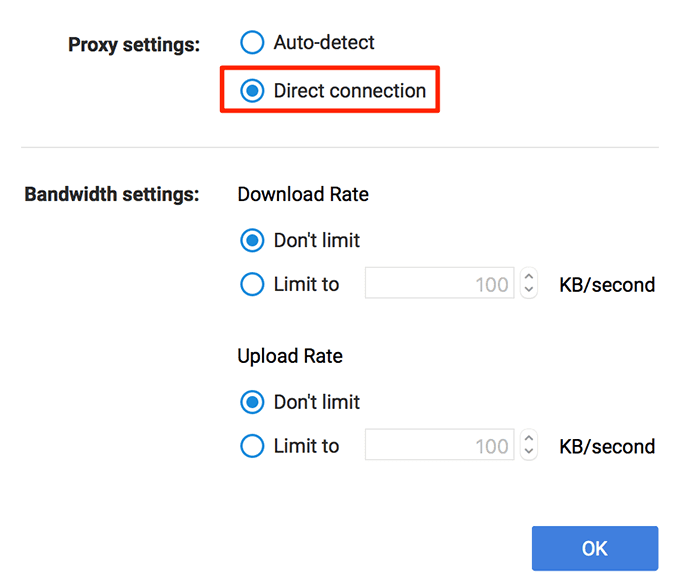Select the Auto-detect proxy option
Viewport: 680px width, 588px height.
click(253, 43)
